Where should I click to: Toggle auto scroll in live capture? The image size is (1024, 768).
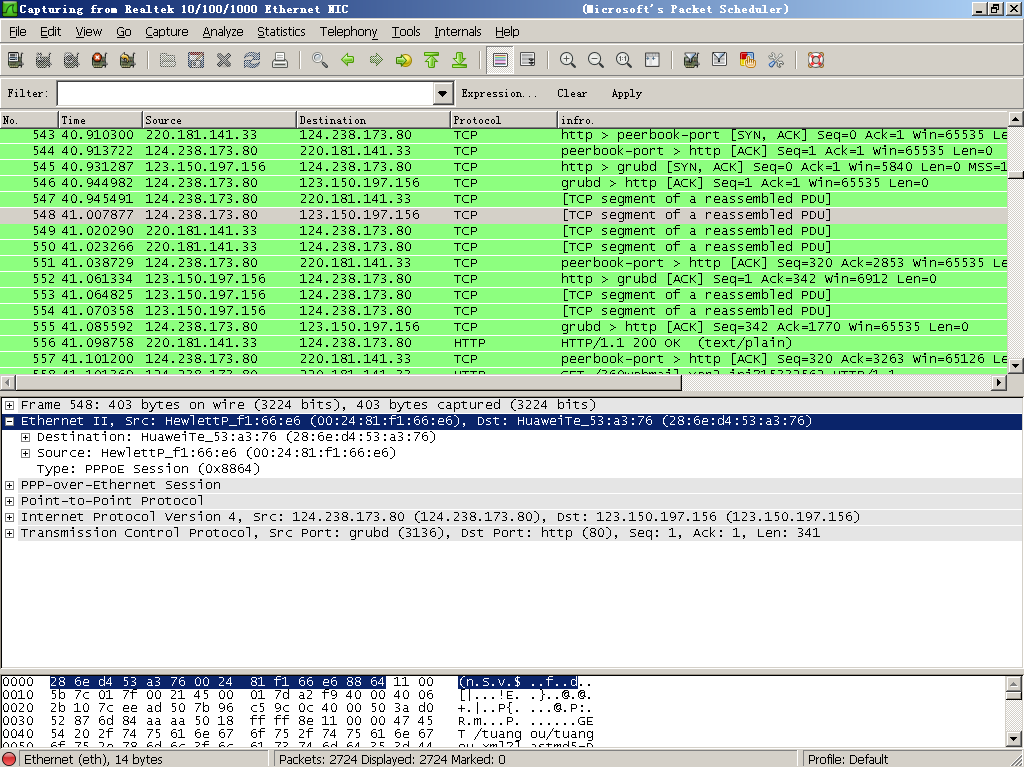[x=528, y=61]
